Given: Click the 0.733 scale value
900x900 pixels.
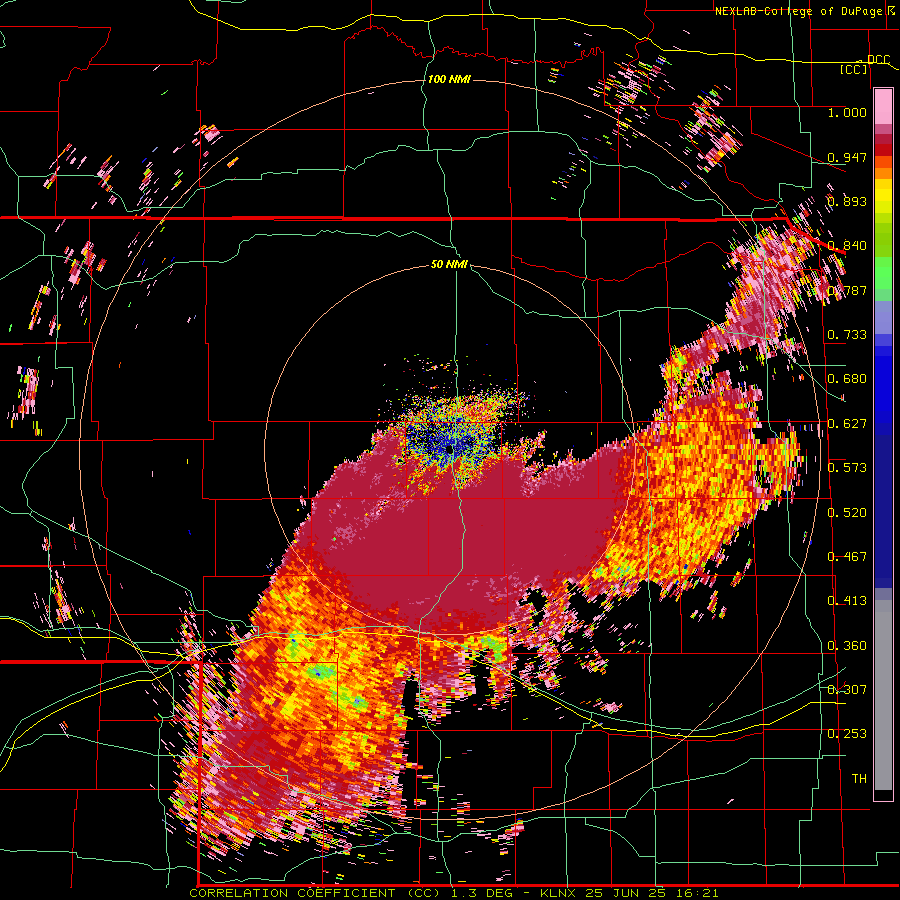Looking at the screenshot, I should [847, 335].
